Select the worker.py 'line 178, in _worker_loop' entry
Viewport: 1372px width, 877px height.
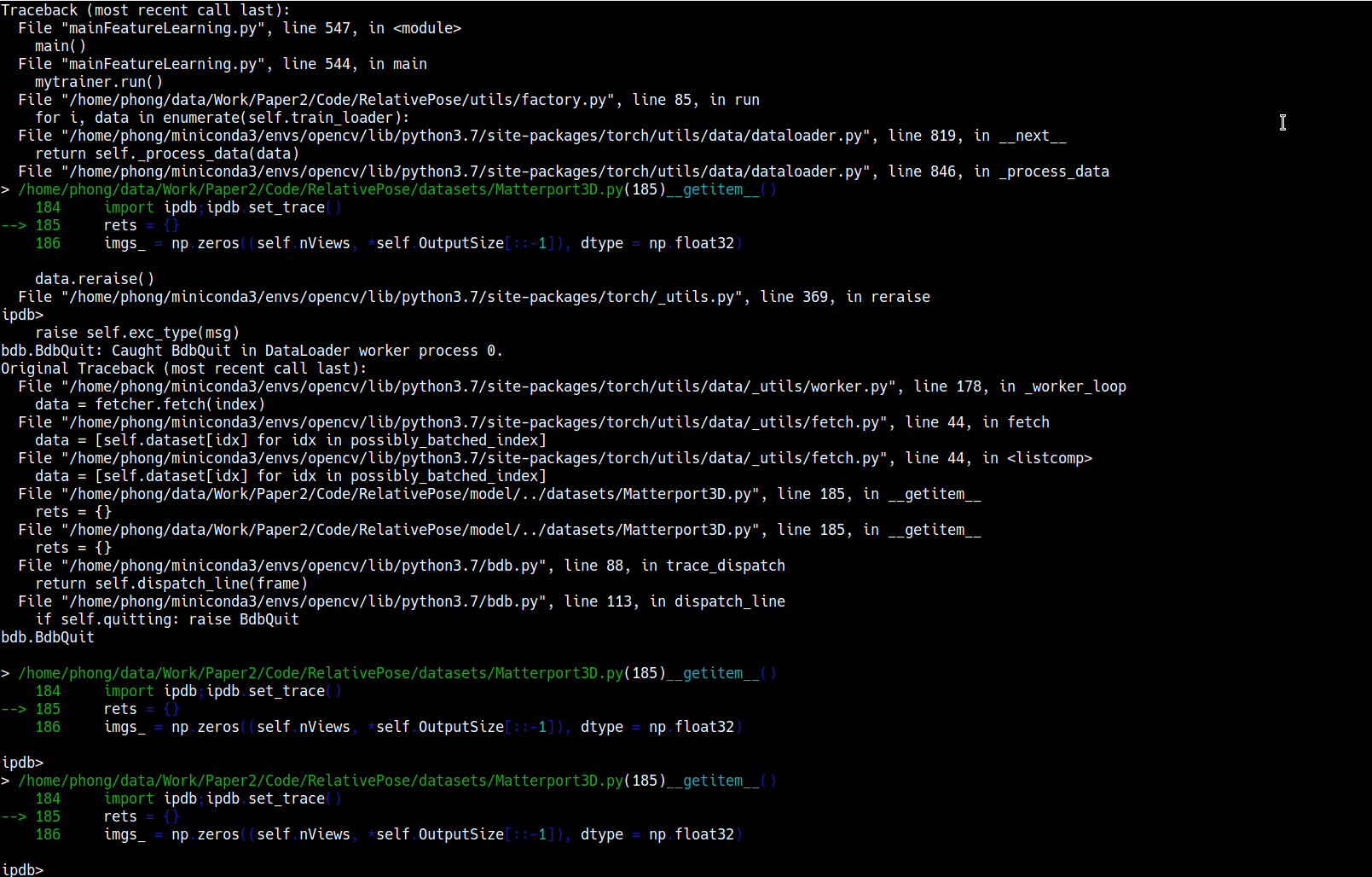[572, 386]
